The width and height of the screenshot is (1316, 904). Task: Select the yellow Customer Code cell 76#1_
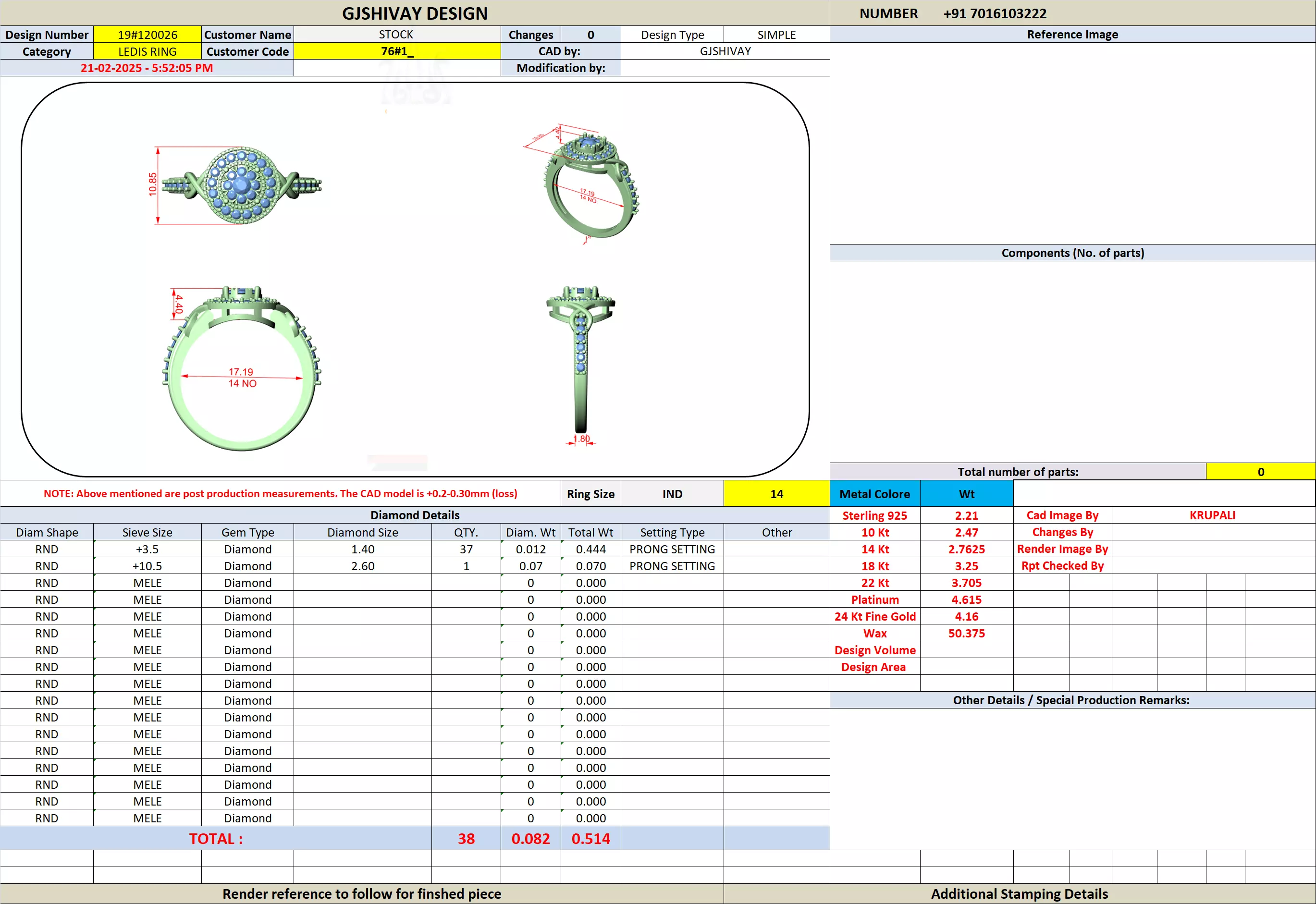click(x=396, y=51)
